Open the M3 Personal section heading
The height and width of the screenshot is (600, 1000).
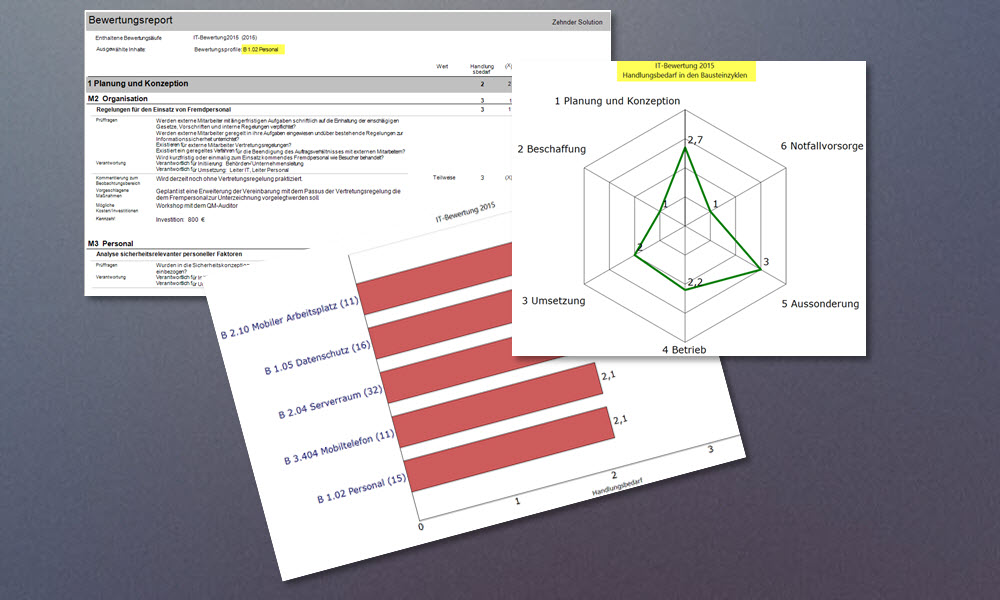[110, 243]
